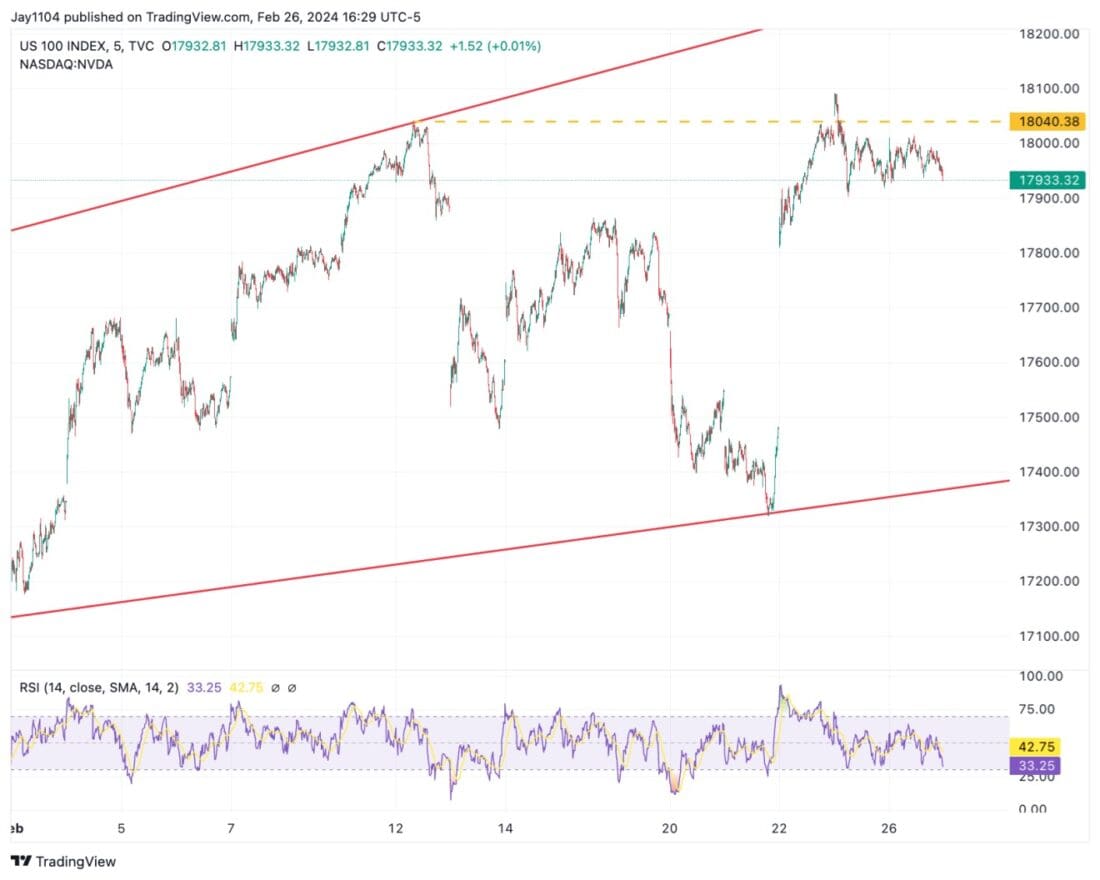Select the NASDAQ:NVDA comparison ticker
This screenshot has height=880, width=1100.
(63, 64)
